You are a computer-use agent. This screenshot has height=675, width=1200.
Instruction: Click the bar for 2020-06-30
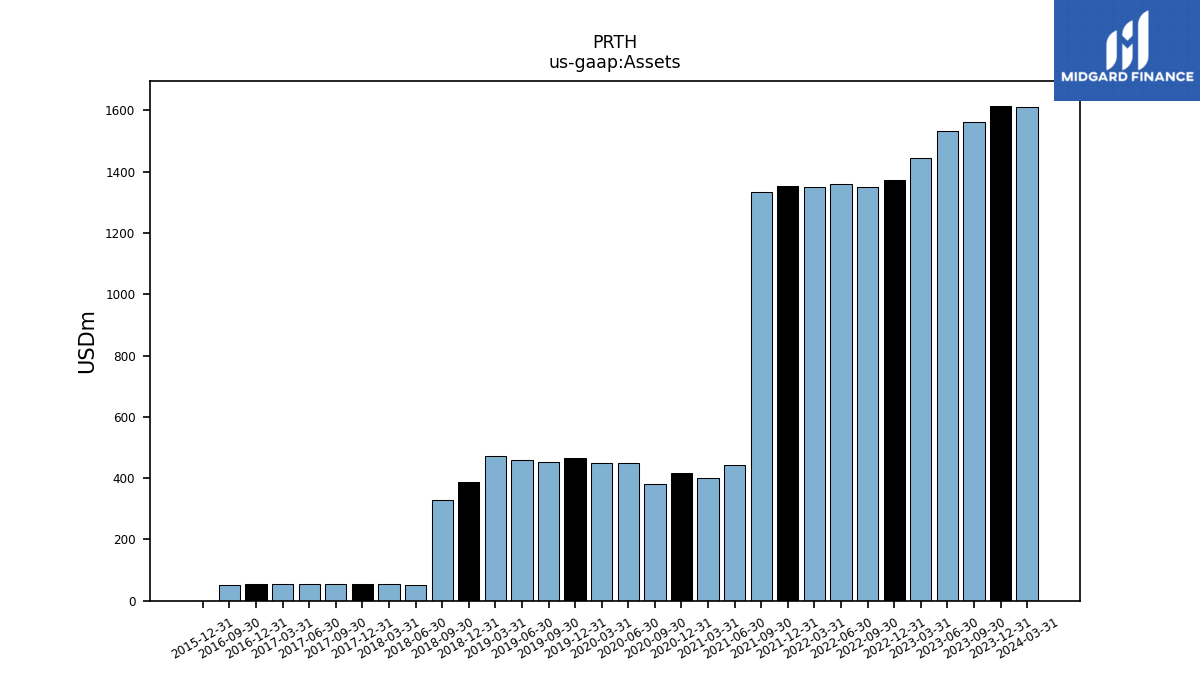tap(628, 532)
